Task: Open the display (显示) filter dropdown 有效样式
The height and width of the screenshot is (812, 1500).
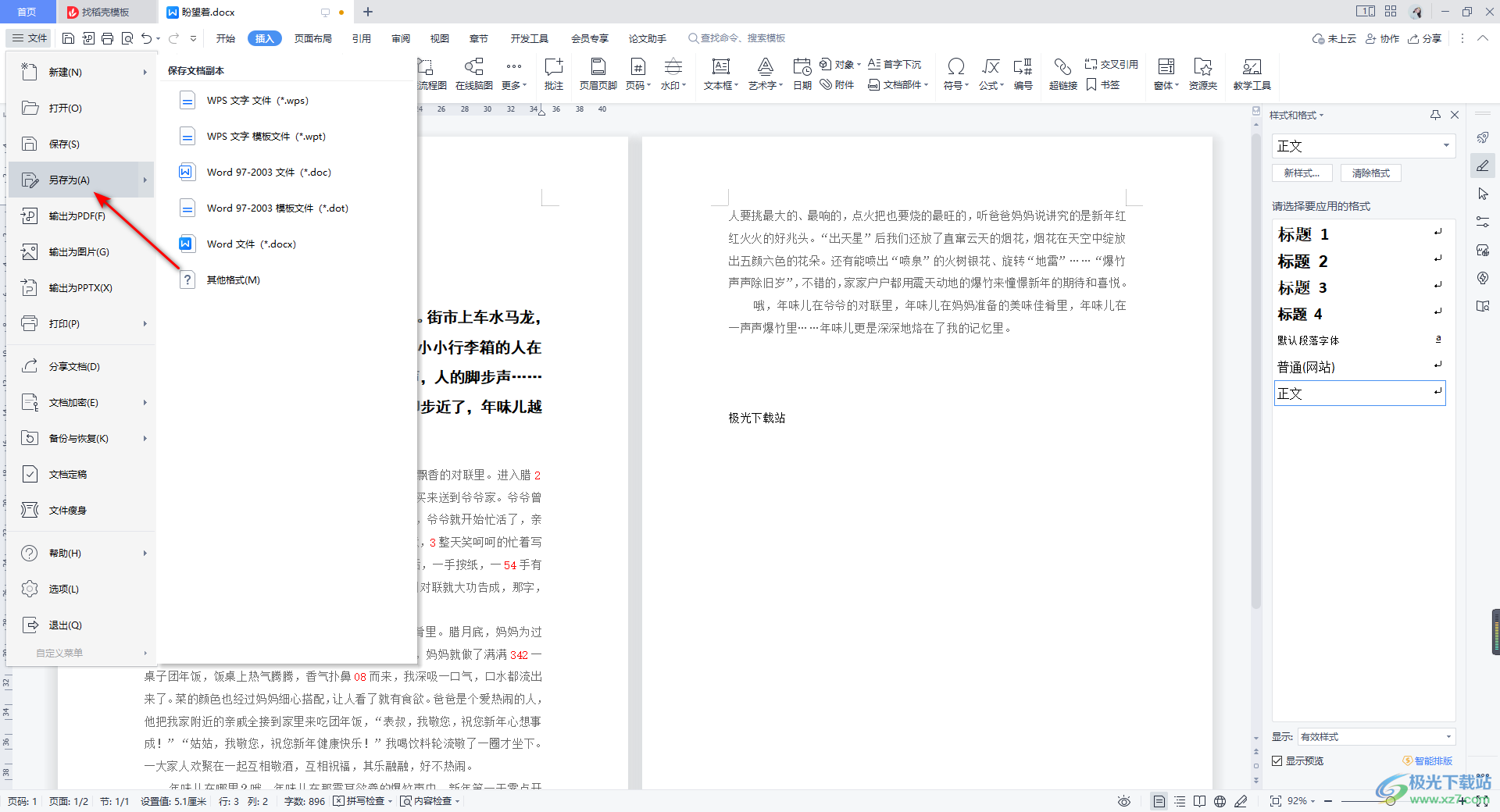Action: [x=1448, y=736]
